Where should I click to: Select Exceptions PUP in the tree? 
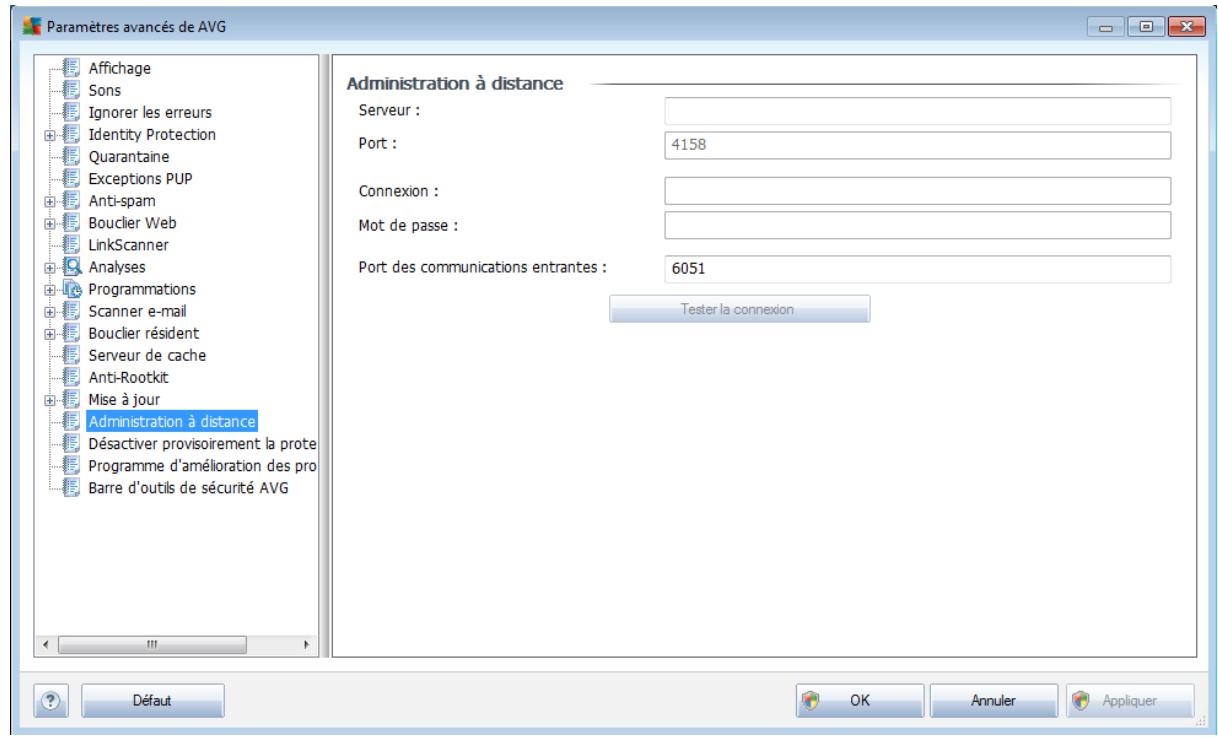pos(139,179)
